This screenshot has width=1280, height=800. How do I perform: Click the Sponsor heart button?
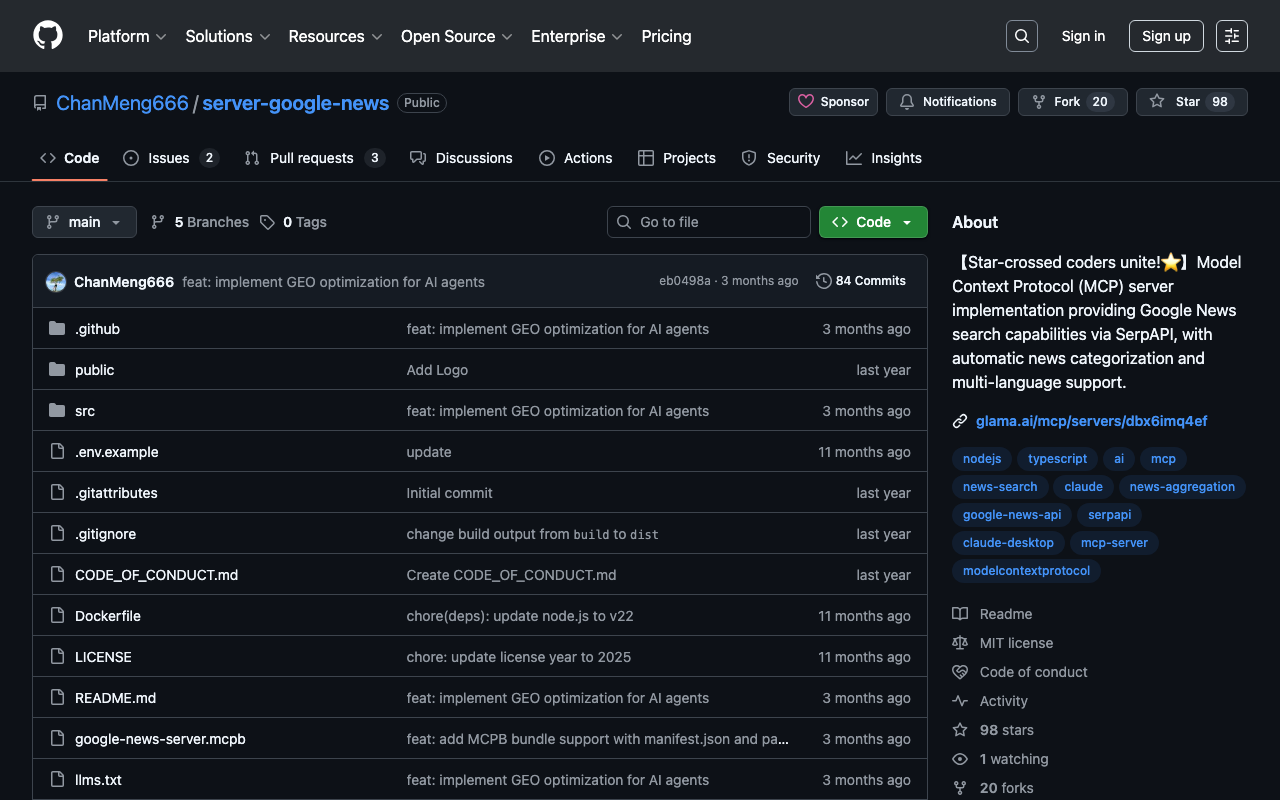(833, 102)
